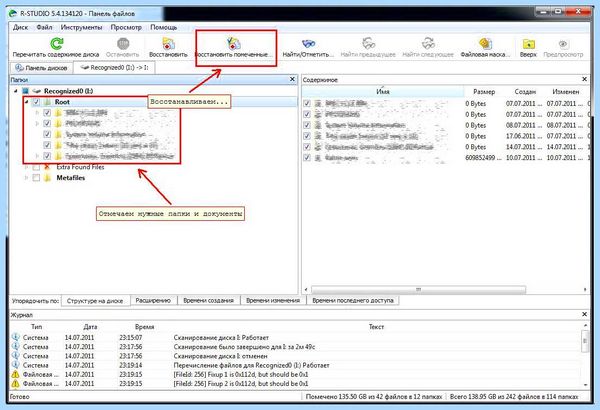Collapse the Recognized0 (I:) tree node
Viewport: 600px width, 410px height.
(x=16, y=91)
